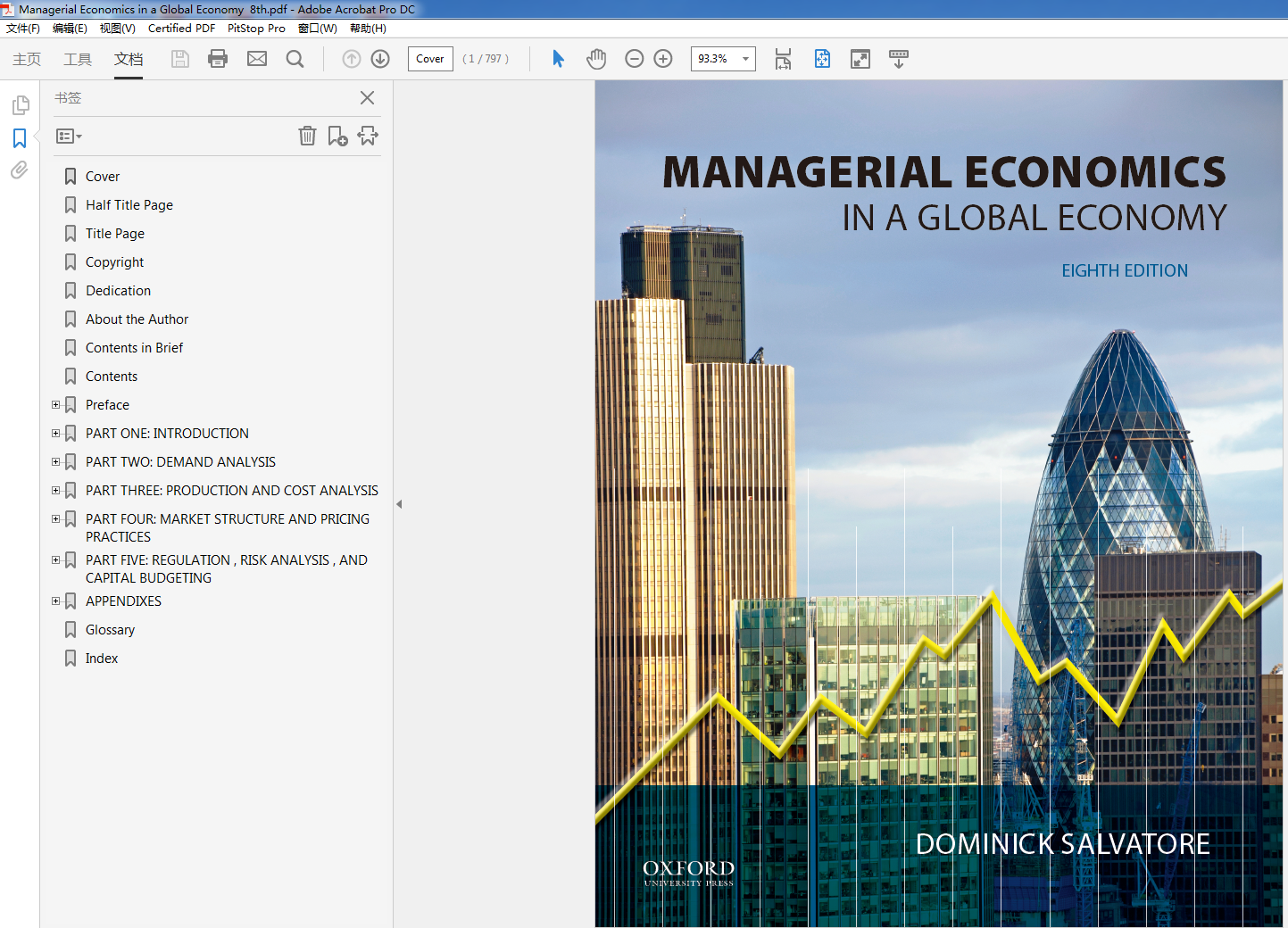Open the 帮助(H) menu
The height and width of the screenshot is (928, 1288).
pyautogui.click(x=368, y=29)
